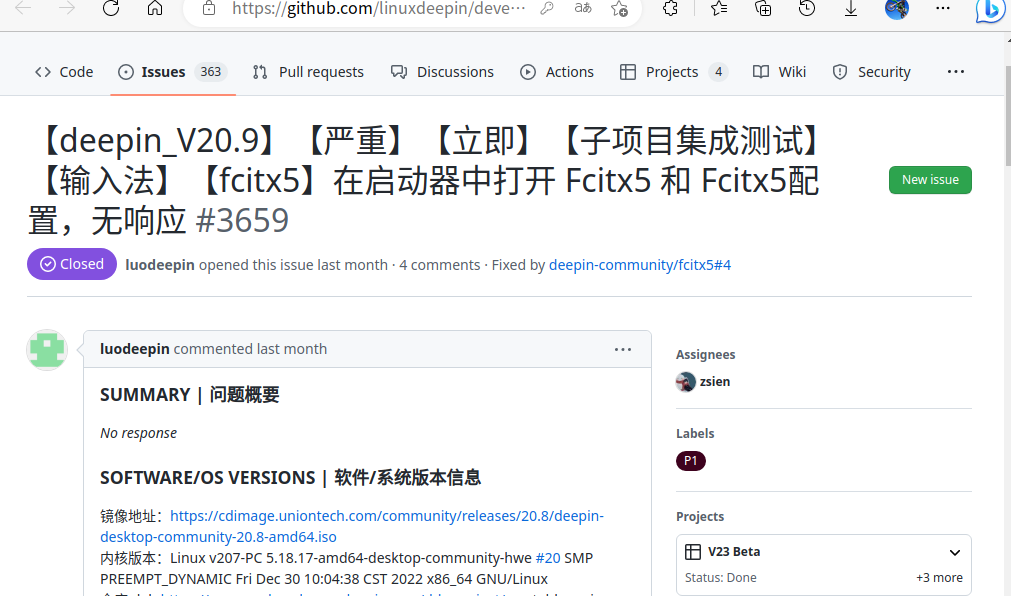Image resolution: width=1011 pixels, height=596 pixels.
Task: Open the repository navigation overflow menu
Action: click(955, 71)
